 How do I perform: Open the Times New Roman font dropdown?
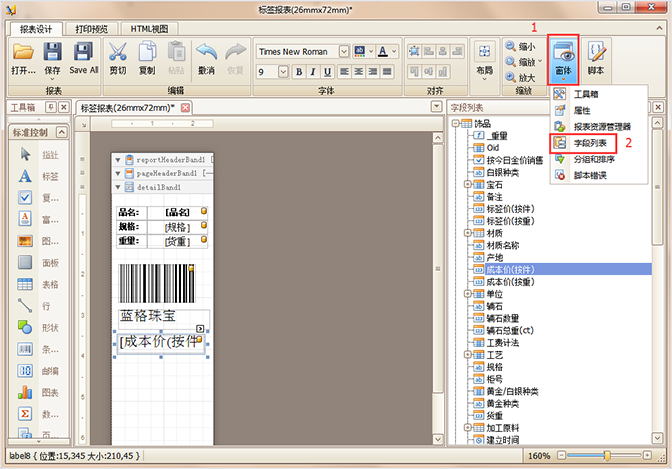click(345, 51)
